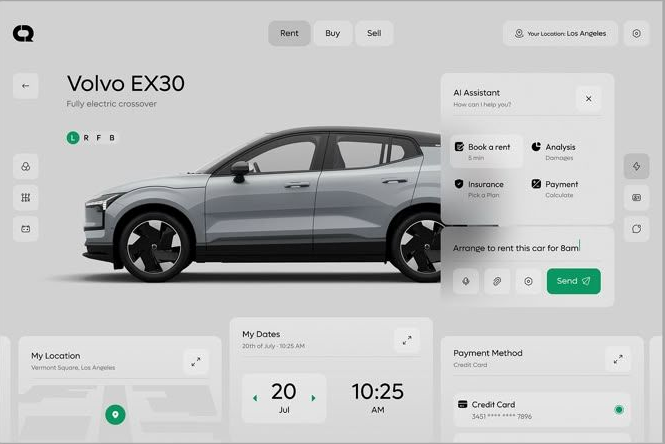Click the lightning bolt icon on right sidebar
The width and height of the screenshot is (665, 444).
point(636,166)
